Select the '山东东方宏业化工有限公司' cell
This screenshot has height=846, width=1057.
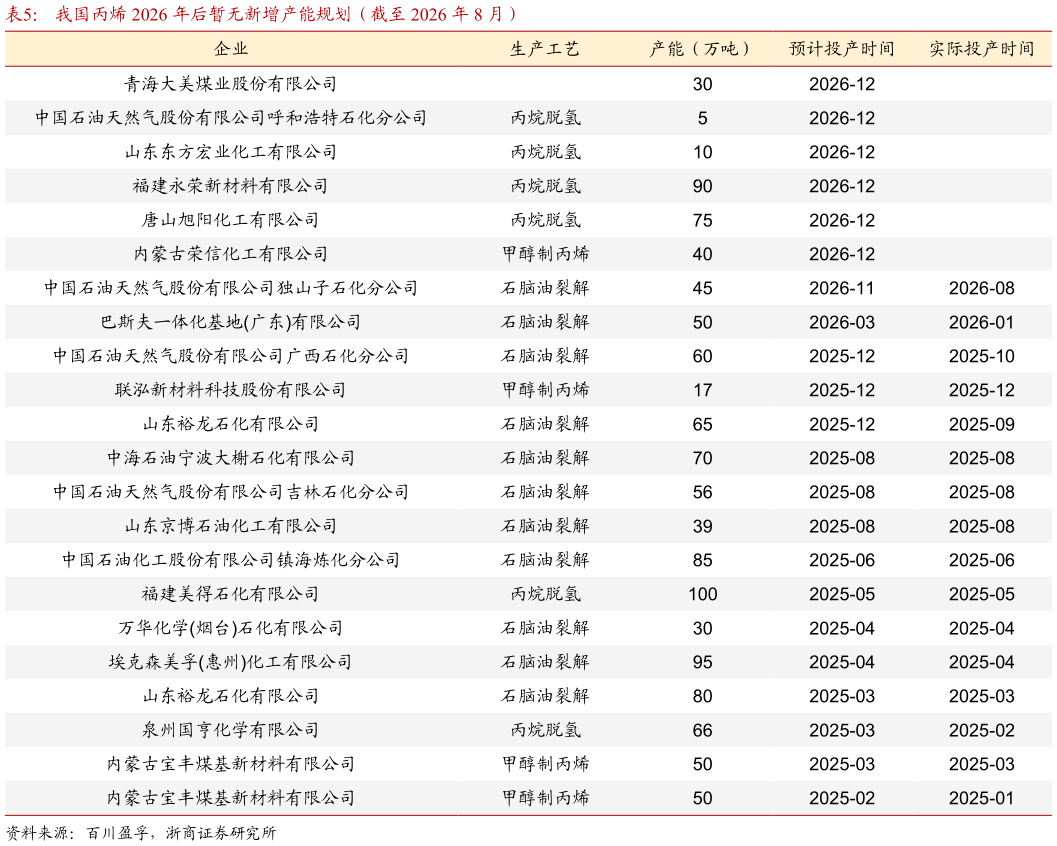[x=231, y=152]
